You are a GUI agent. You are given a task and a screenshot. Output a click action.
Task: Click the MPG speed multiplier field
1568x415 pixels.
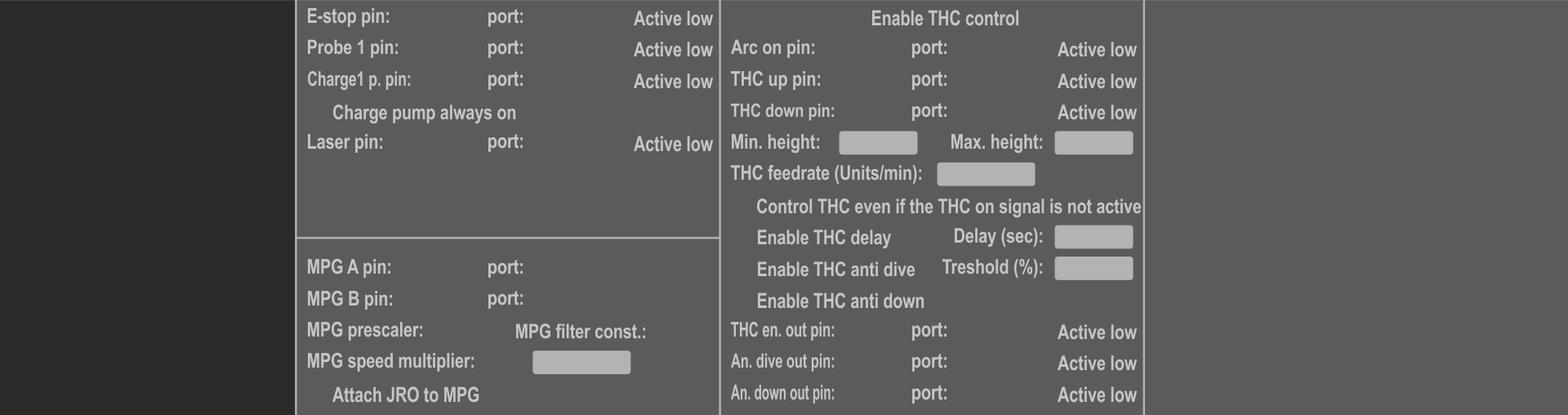pos(581,363)
